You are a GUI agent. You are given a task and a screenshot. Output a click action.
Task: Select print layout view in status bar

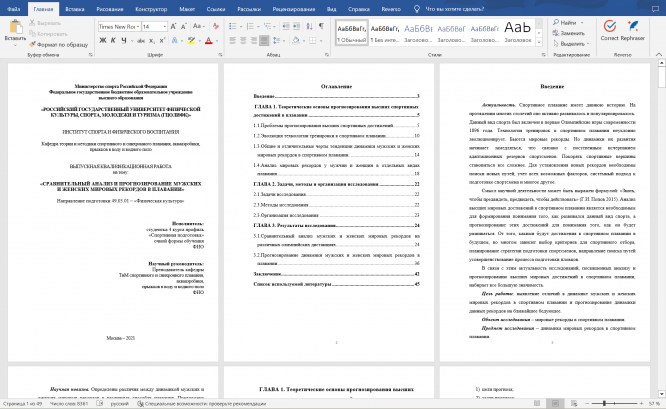[555, 403]
